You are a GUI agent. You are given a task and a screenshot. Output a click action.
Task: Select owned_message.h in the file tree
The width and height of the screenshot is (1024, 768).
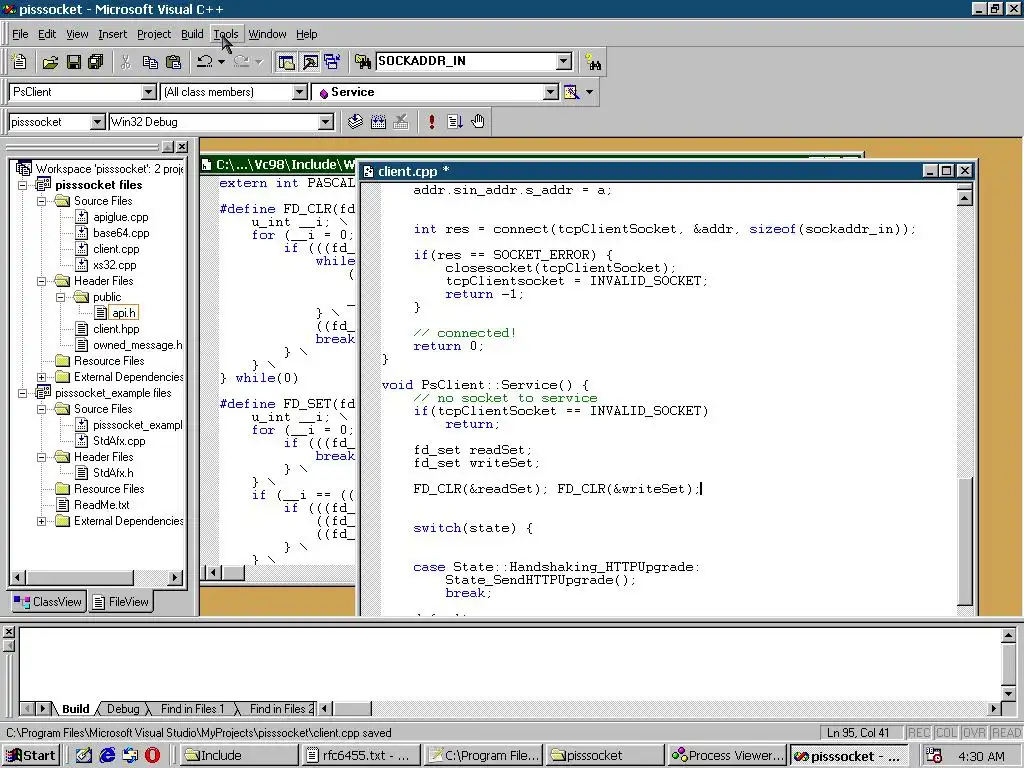137,345
